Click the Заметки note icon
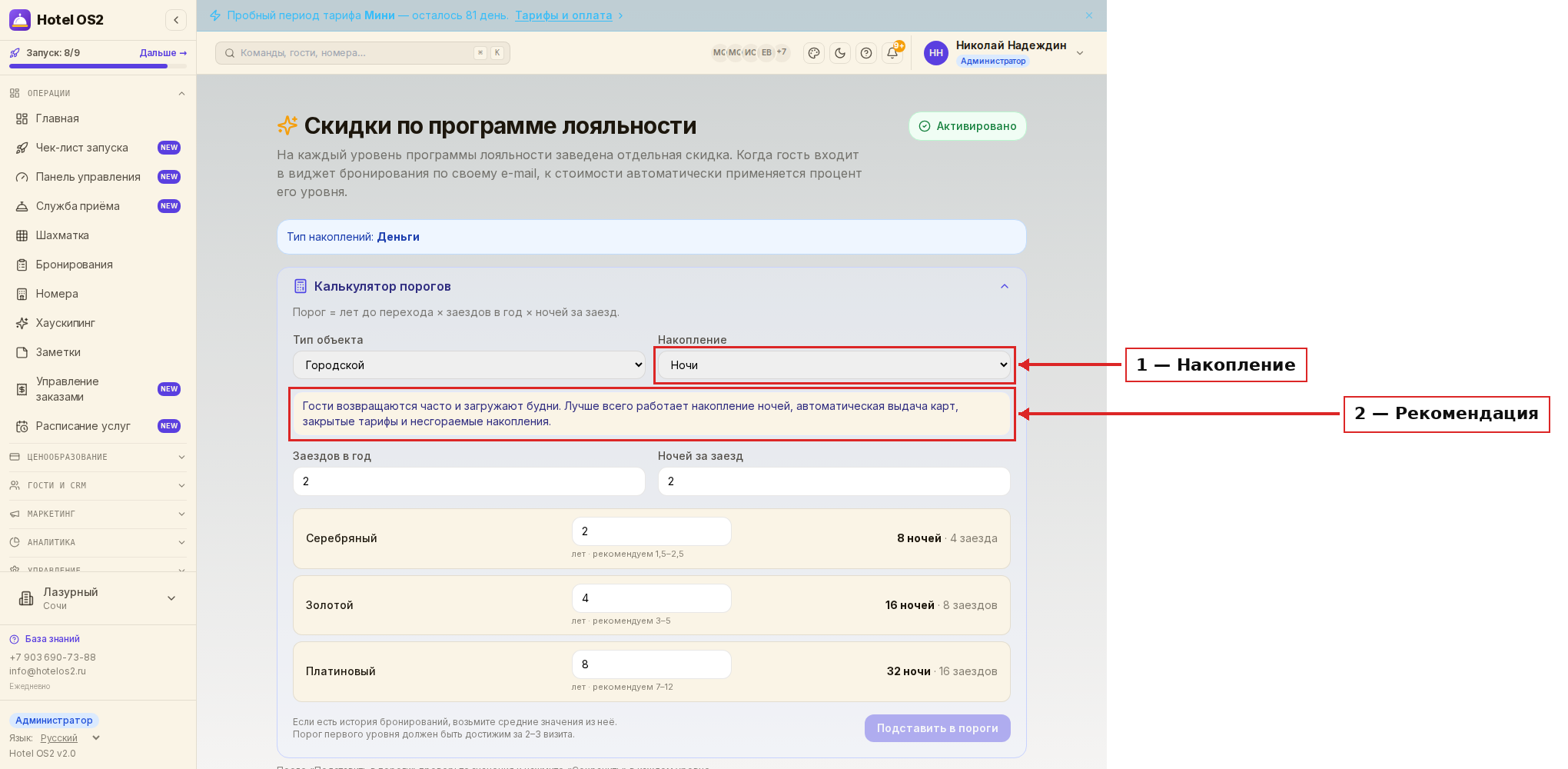Screen dimensions: 1568x769 click(x=22, y=352)
